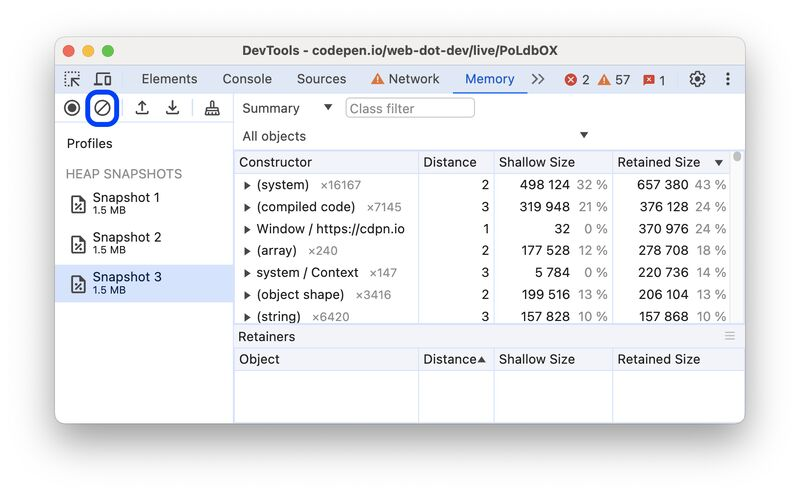Click the Snapshot 3 file icon
Image resolution: width=800 pixels, height=496 pixels.
[78, 284]
